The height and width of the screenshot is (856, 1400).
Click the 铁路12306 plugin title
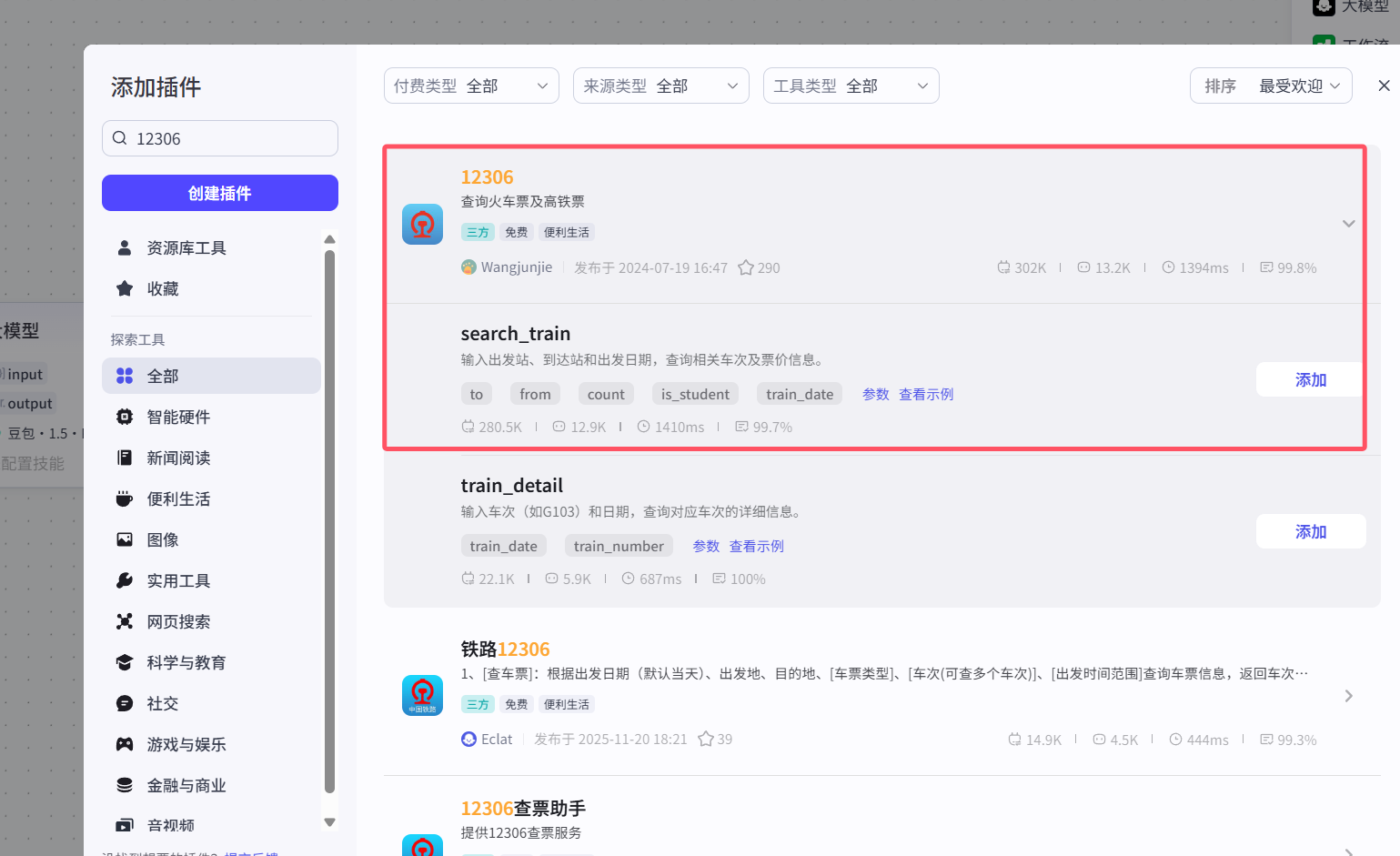coord(505,650)
